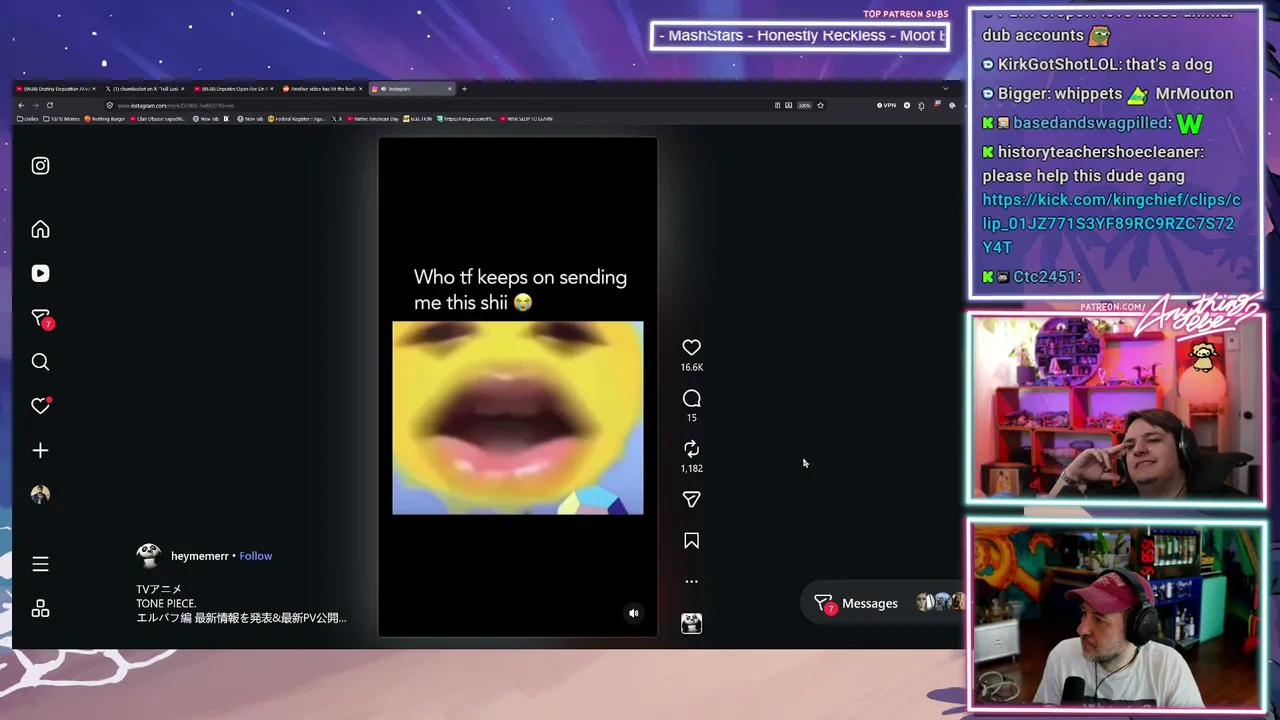Image resolution: width=1280 pixels, height=720 pixels.
Task: Follow the heymemerr account
Action: (x=256, y=556)
